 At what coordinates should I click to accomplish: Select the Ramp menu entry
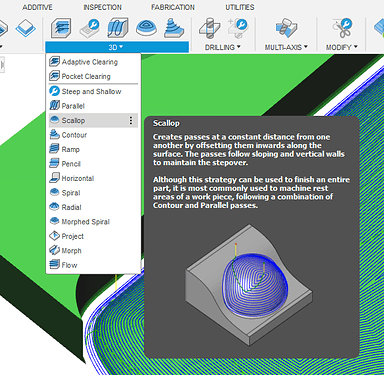(93, 149)
